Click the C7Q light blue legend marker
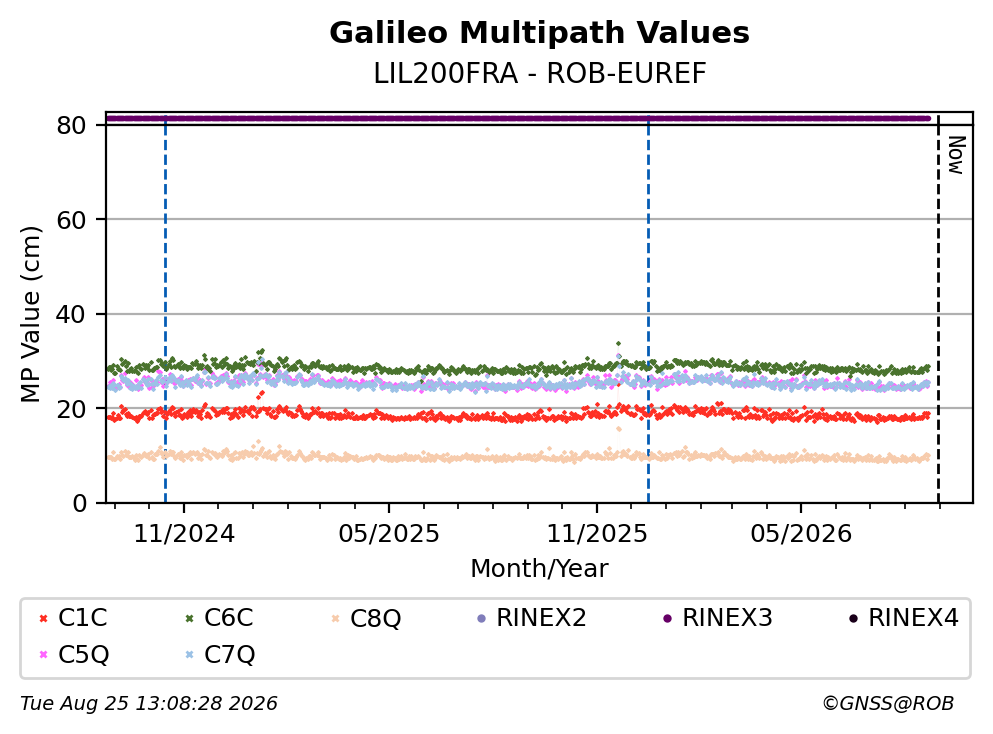 coord(189,655)
